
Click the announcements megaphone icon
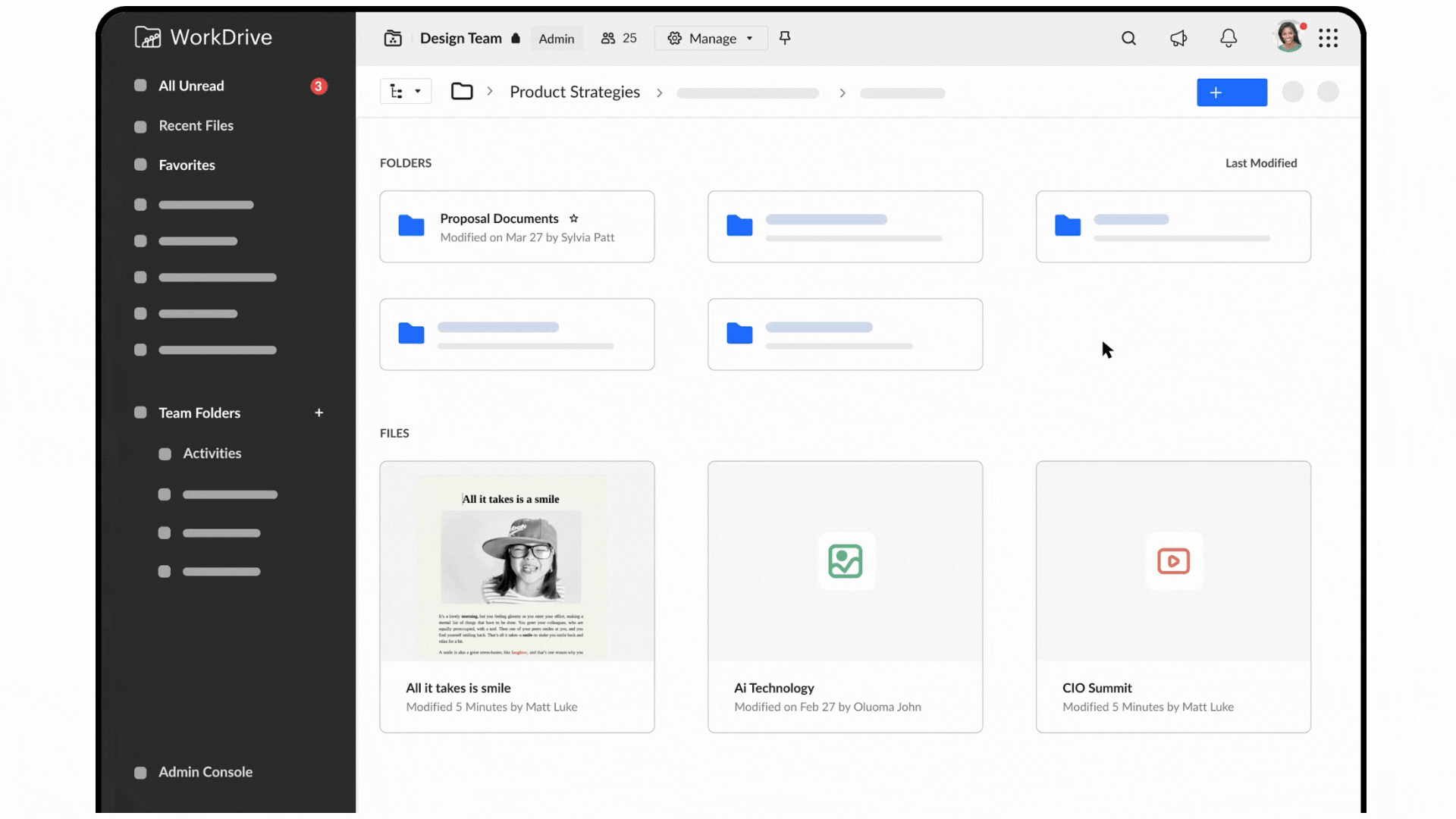(1178, 38)
